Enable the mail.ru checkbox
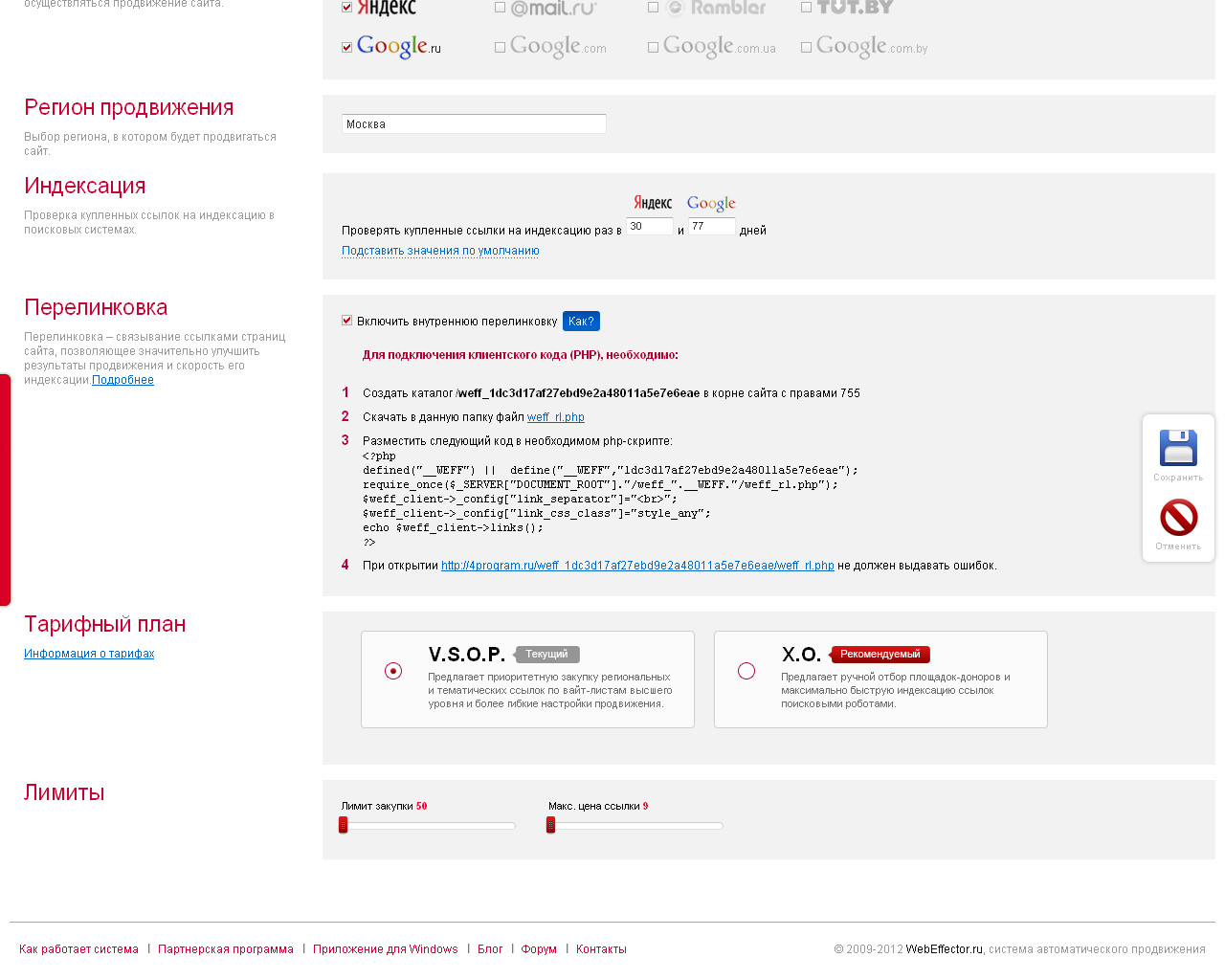 tap(500, 7)
